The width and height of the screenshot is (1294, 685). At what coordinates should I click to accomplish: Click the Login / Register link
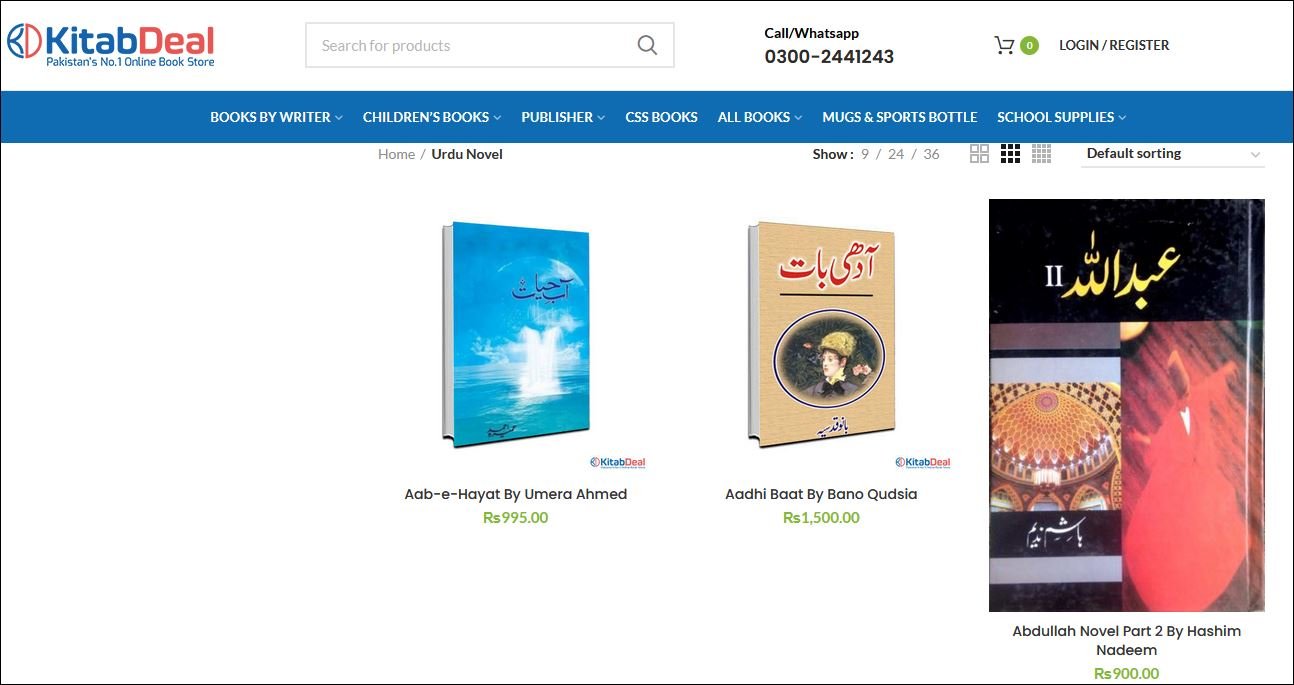(x=1114, y=45)
